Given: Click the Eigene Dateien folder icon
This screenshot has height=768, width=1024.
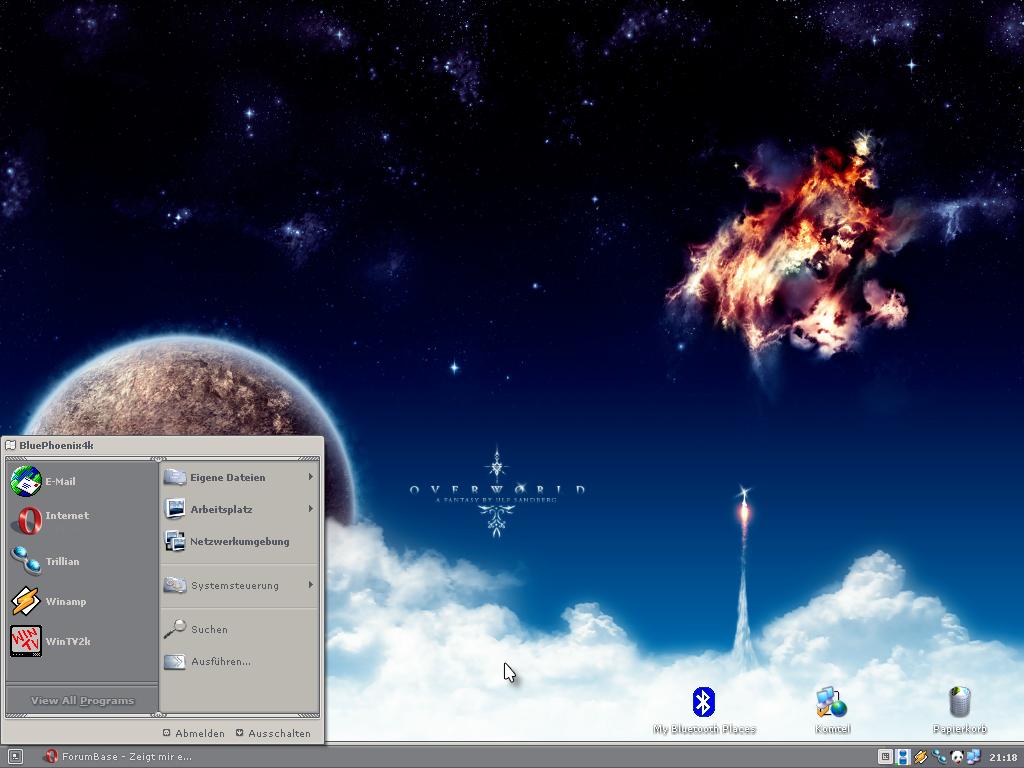Looking at the screenshot, I should pyautogui.click(x=174, y=477).
